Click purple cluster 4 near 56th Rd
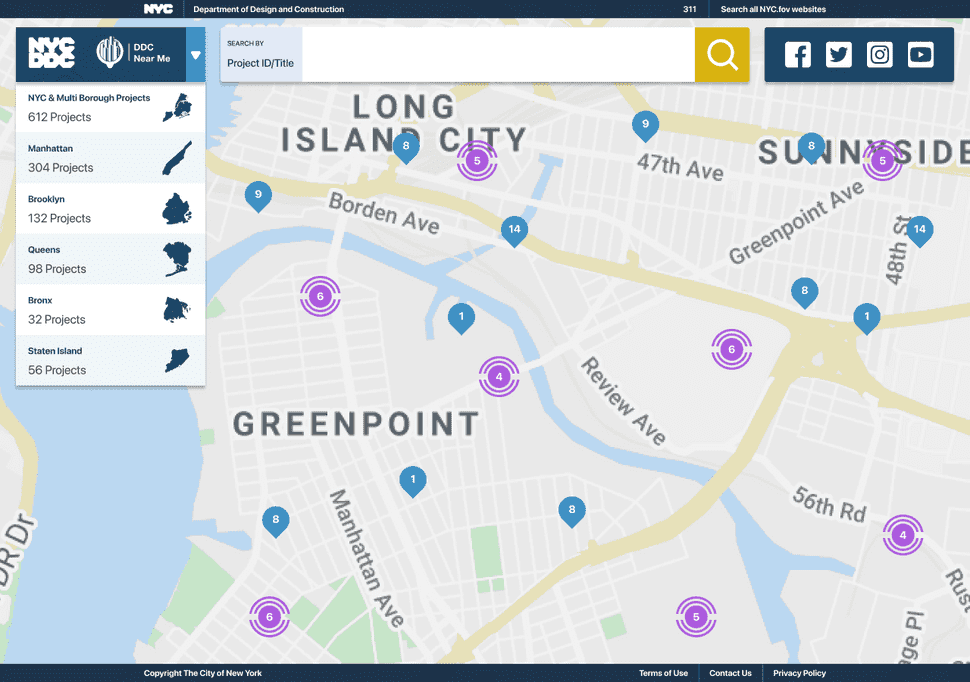The image size is (970, 682). (903, 535)
